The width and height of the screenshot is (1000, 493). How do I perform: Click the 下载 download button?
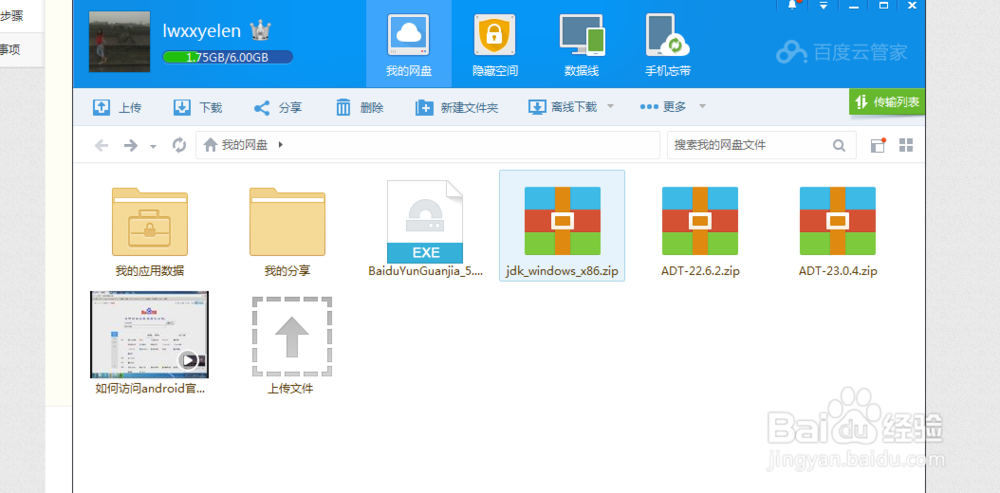198,107
